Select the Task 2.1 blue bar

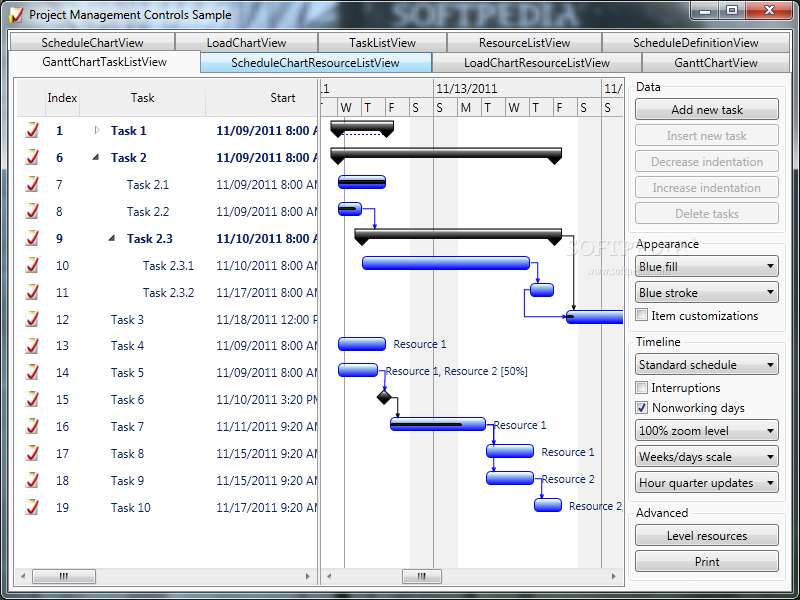pyautogui.click(x=362, y=182)
